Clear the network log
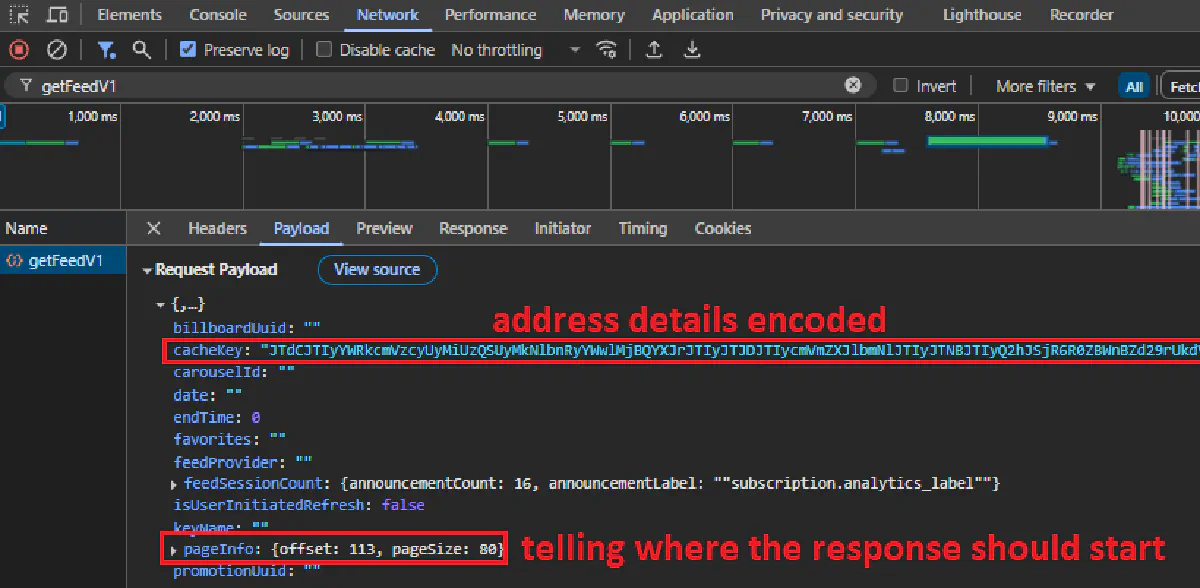 coord(57,50)
